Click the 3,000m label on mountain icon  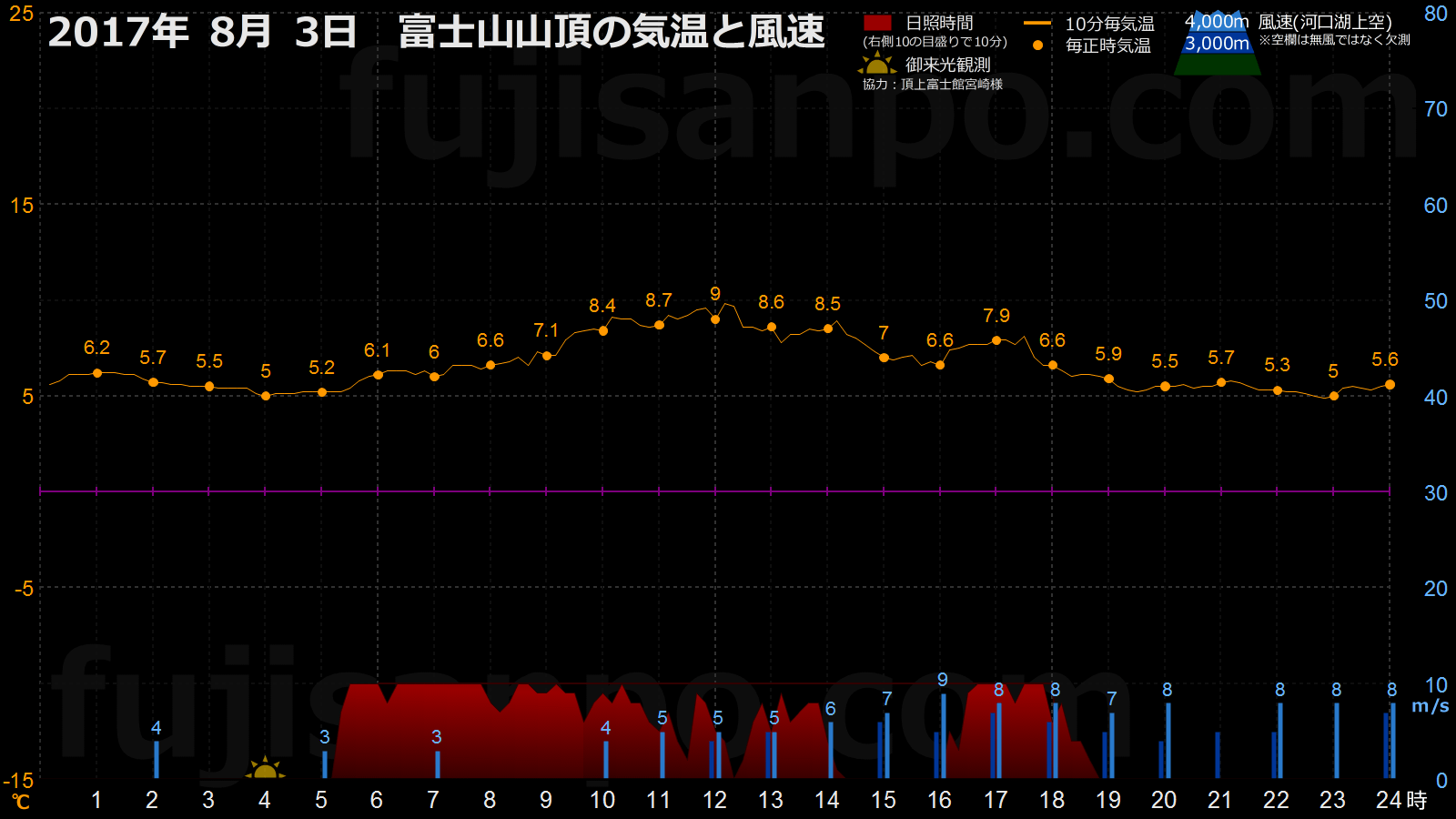click(x=1217, y=44)
